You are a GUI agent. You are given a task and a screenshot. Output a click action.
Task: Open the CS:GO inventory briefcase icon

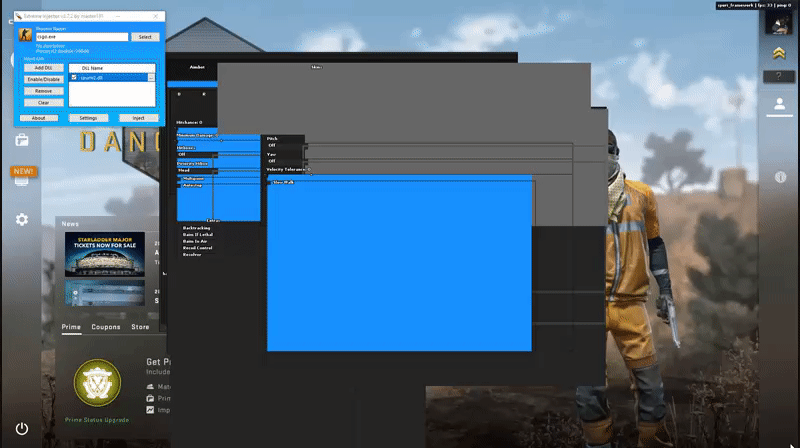tap(22, 140)
